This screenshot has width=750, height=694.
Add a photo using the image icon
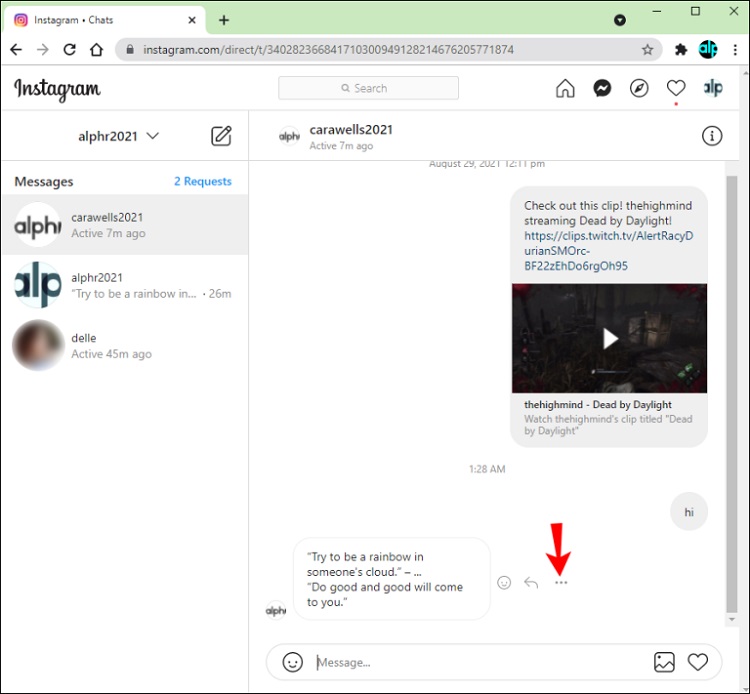(x=664, y=661)
